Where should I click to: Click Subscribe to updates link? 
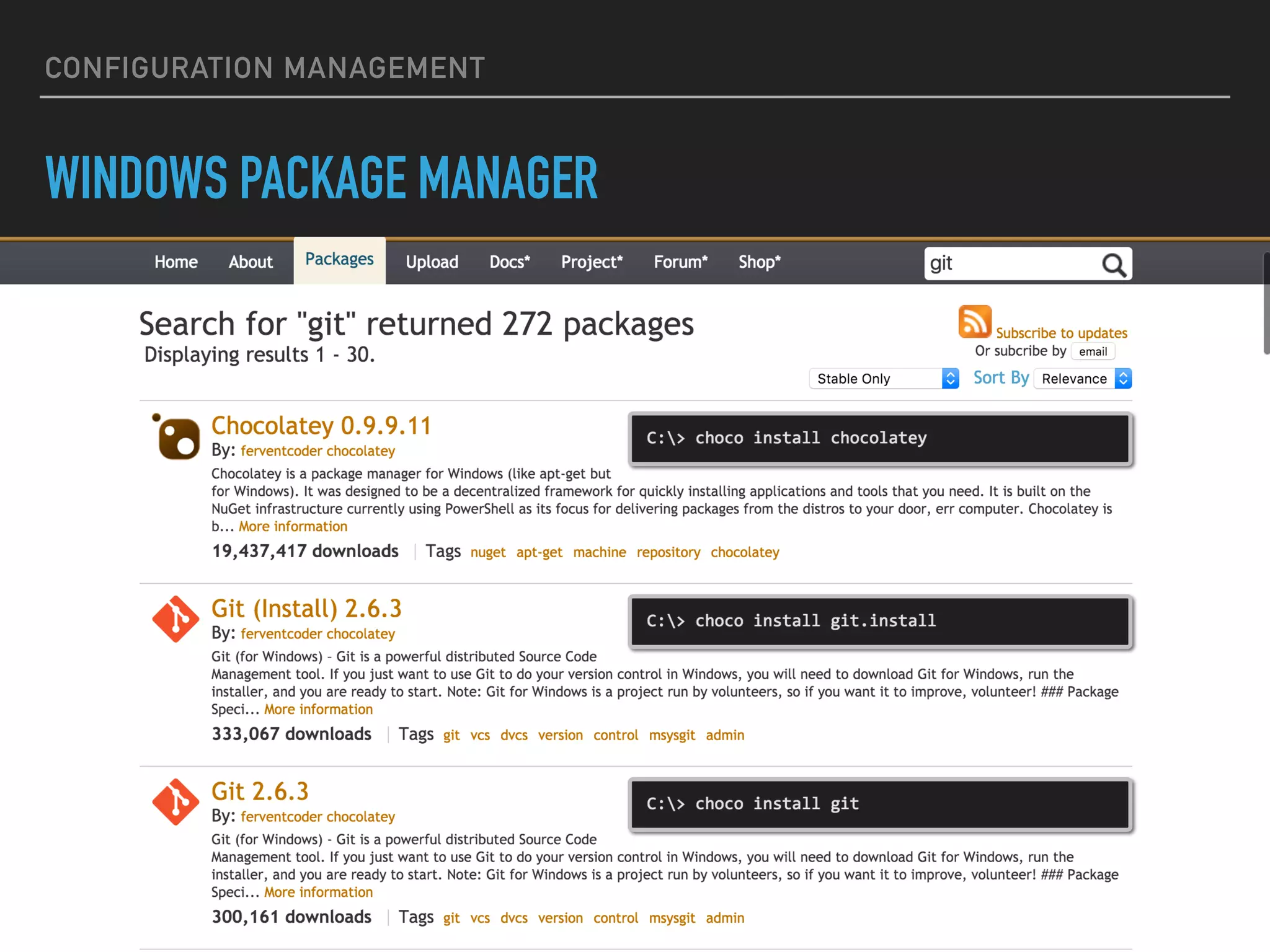click(1061, 333)
